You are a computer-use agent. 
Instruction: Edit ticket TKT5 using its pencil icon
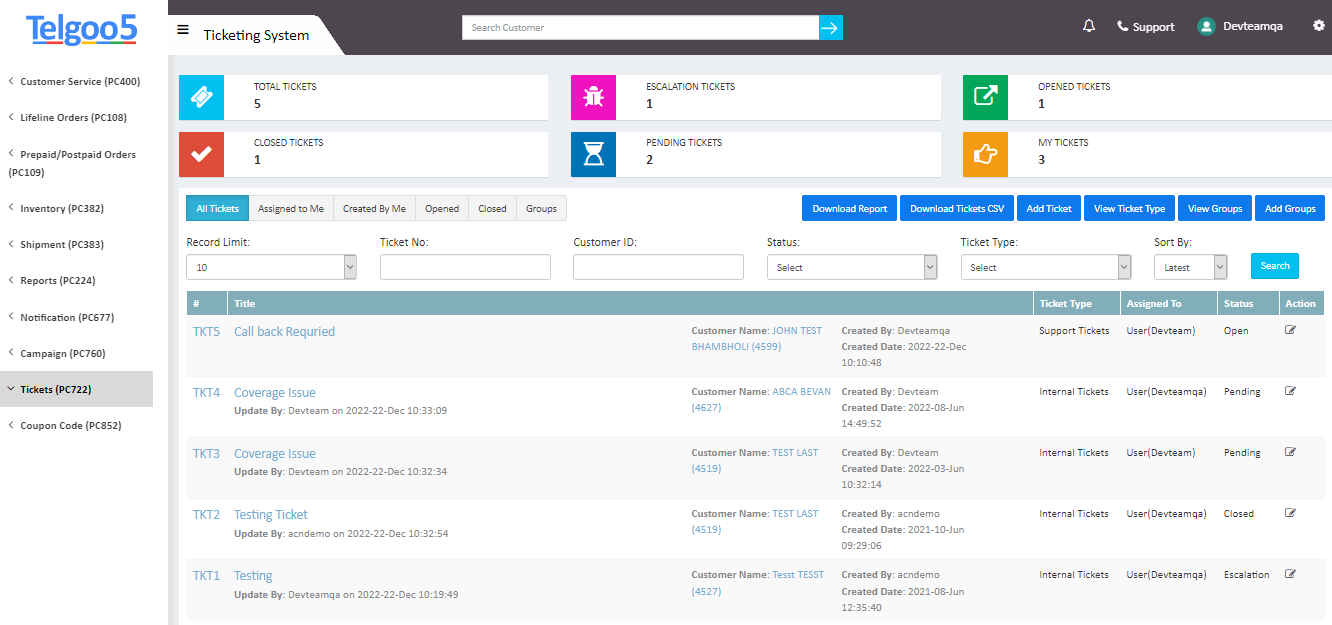click(1290, 328)
